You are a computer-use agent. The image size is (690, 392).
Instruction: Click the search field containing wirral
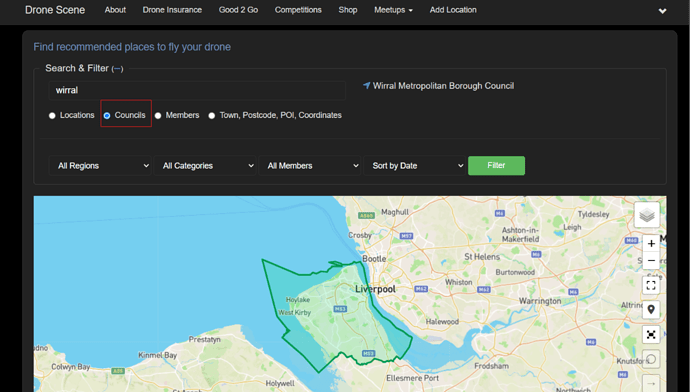(x=197, y=90)
